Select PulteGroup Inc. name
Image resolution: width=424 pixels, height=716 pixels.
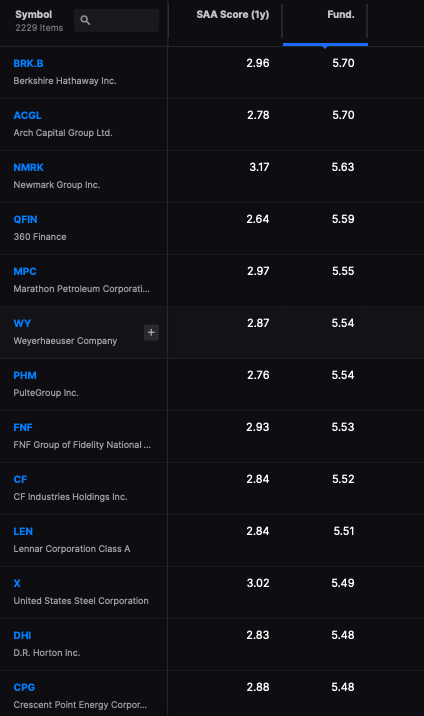coord(46,393)
